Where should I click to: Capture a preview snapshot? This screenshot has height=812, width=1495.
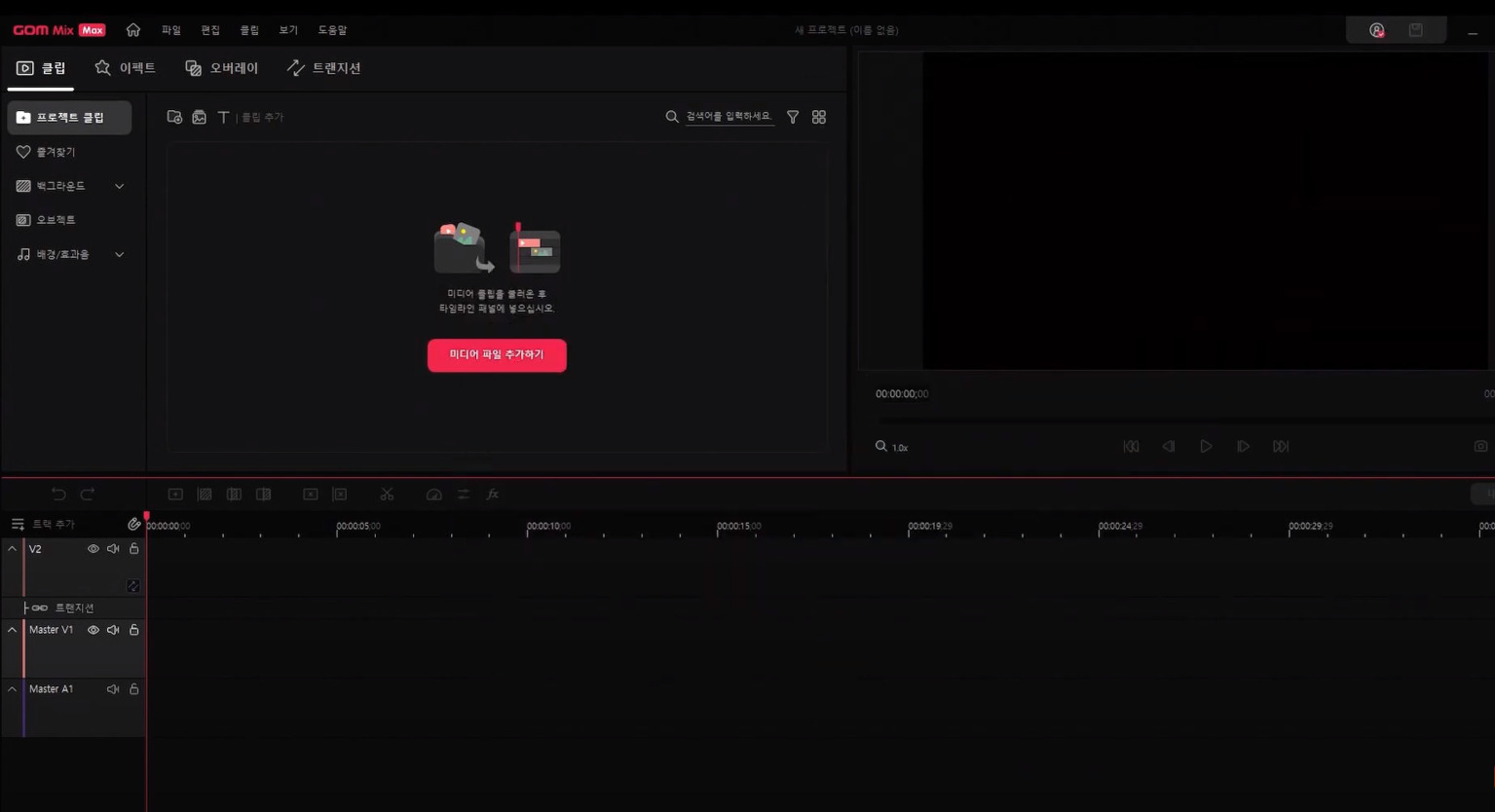pos(1481,447)
